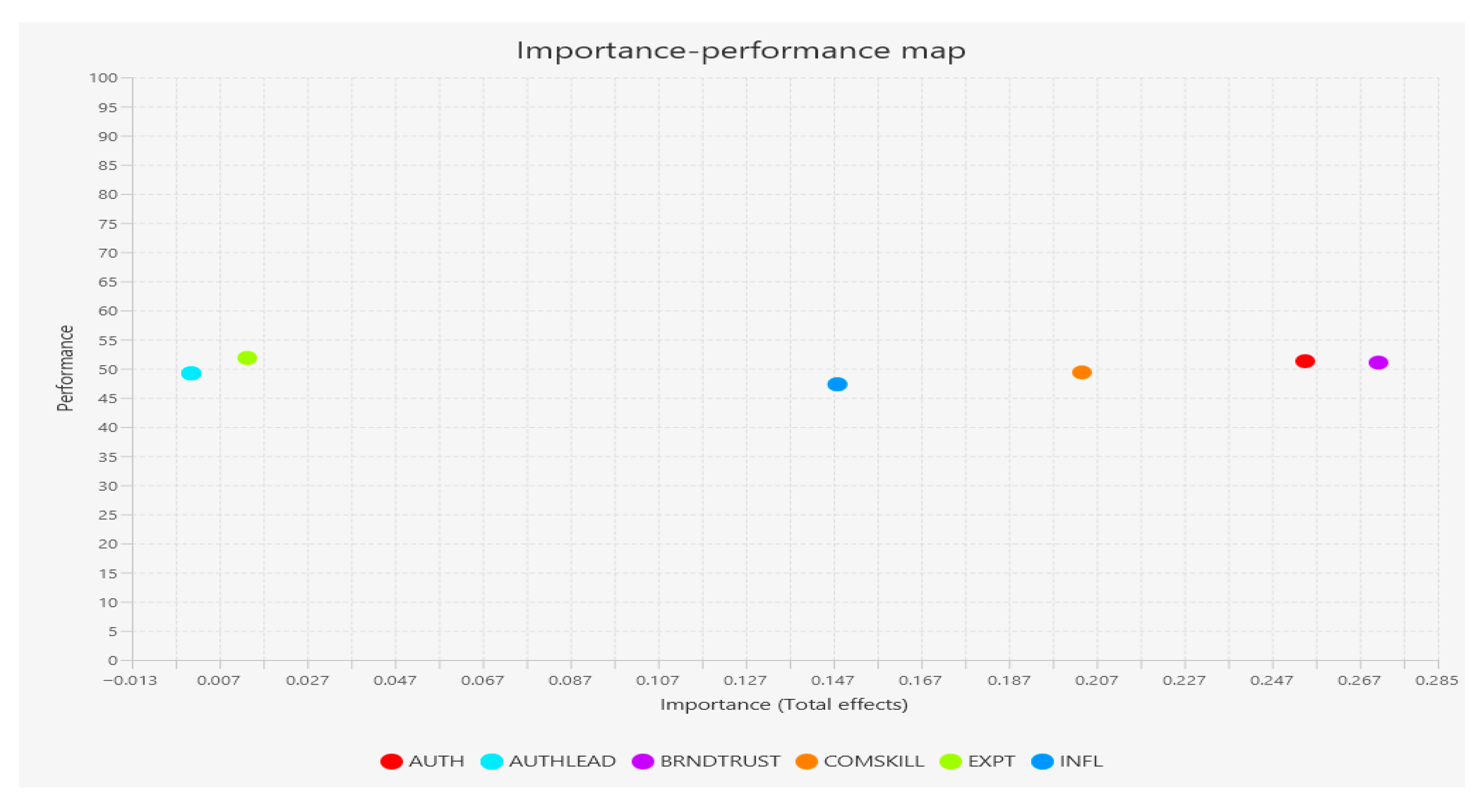Click the purple BRNDTRUST data point
The width and height of the screenshot is (1484, 812).
pyautogui.click(x=1378, y=362)
